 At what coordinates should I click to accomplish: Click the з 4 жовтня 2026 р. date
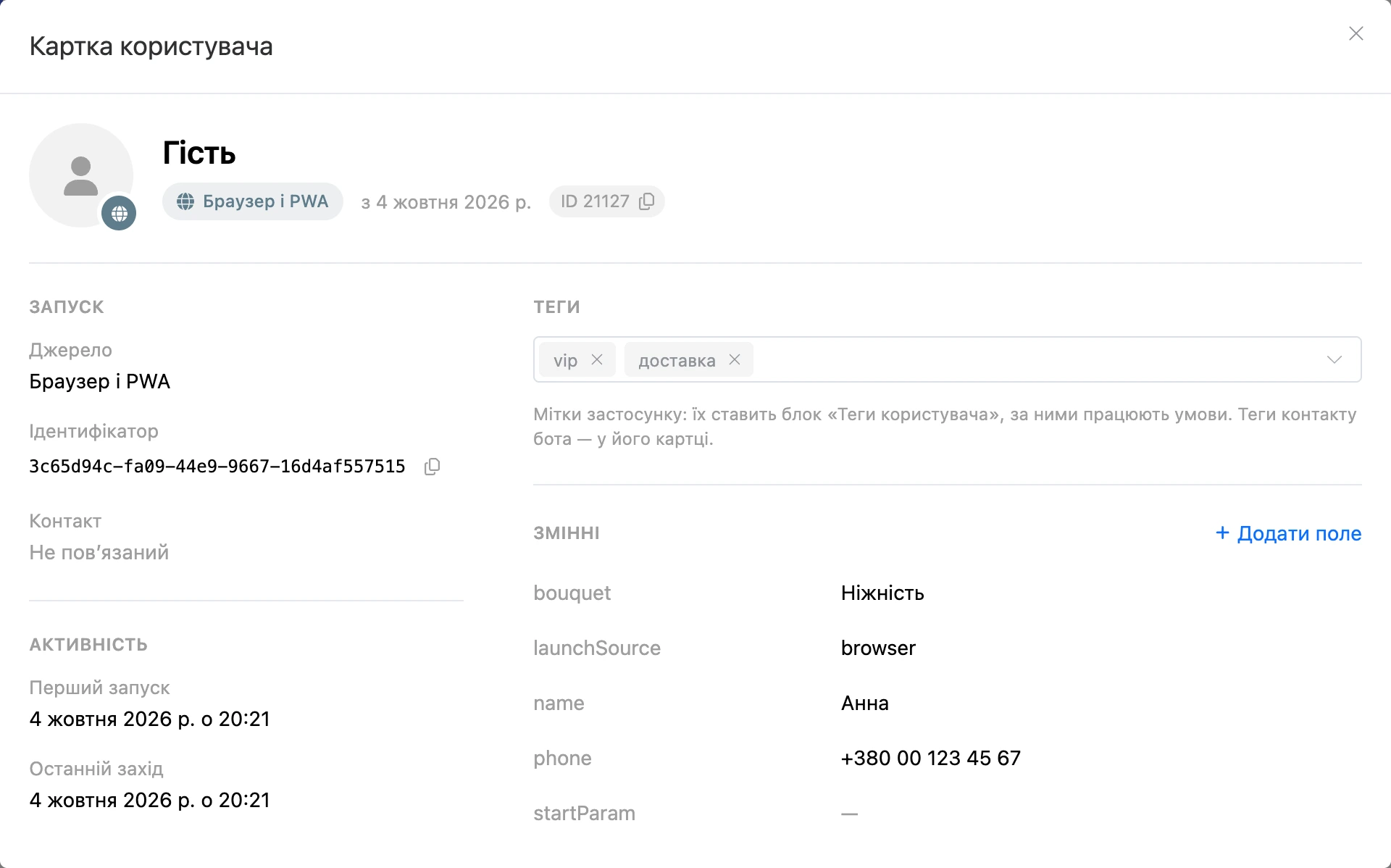(446, 202)
